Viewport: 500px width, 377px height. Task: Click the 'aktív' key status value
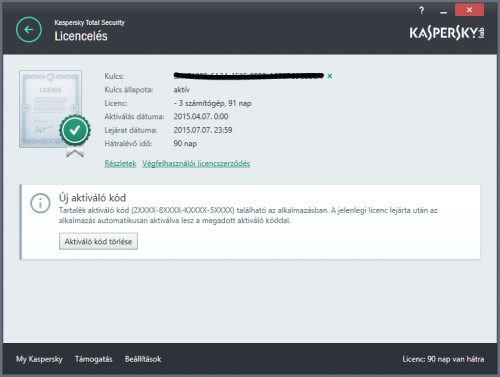tap(181, 90)
